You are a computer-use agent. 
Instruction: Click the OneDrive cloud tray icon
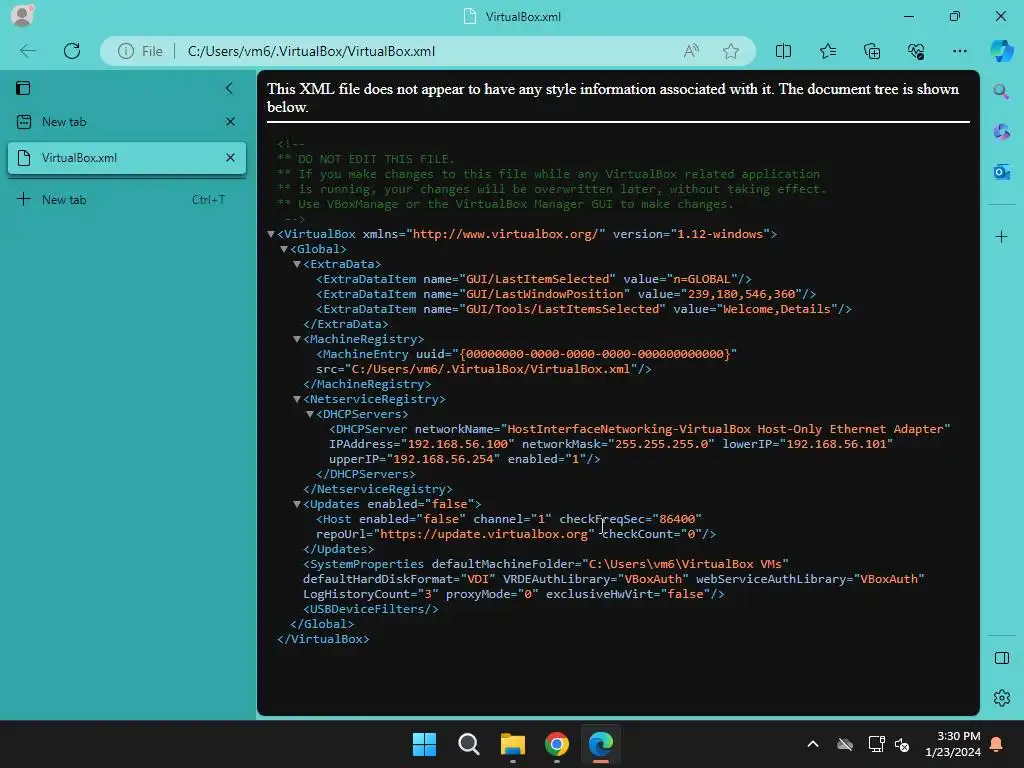pos(845,744)
